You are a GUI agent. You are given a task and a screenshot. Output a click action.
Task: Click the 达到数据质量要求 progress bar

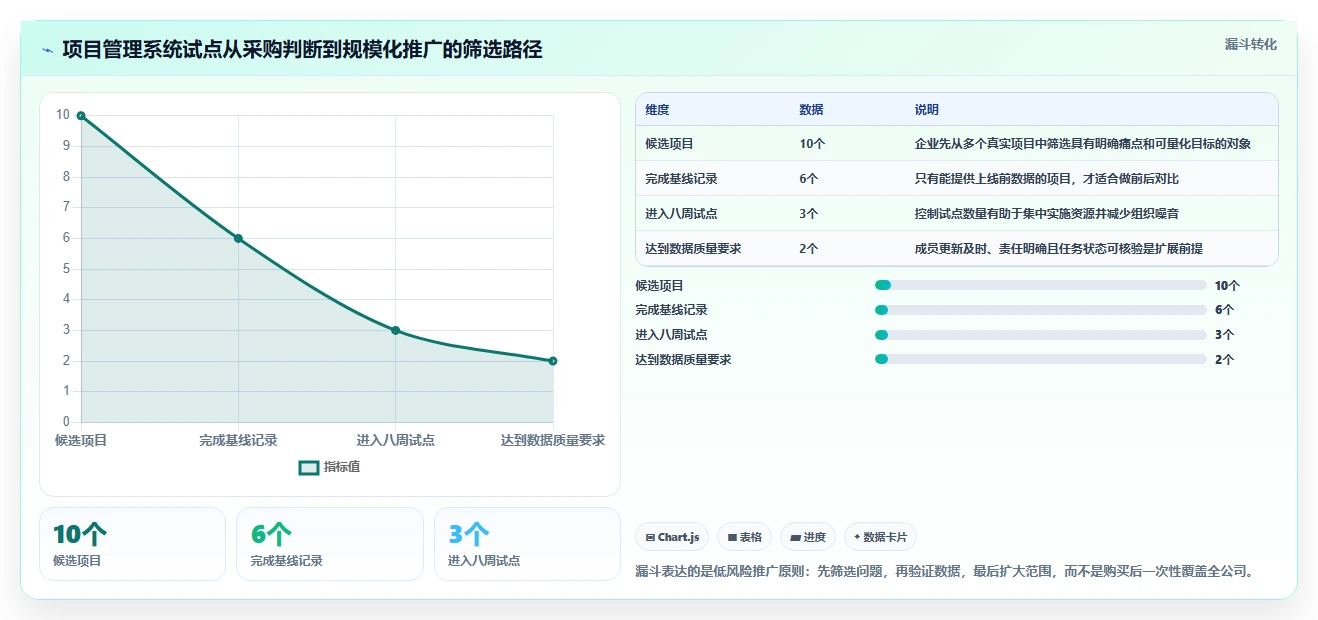point(1040,359)
